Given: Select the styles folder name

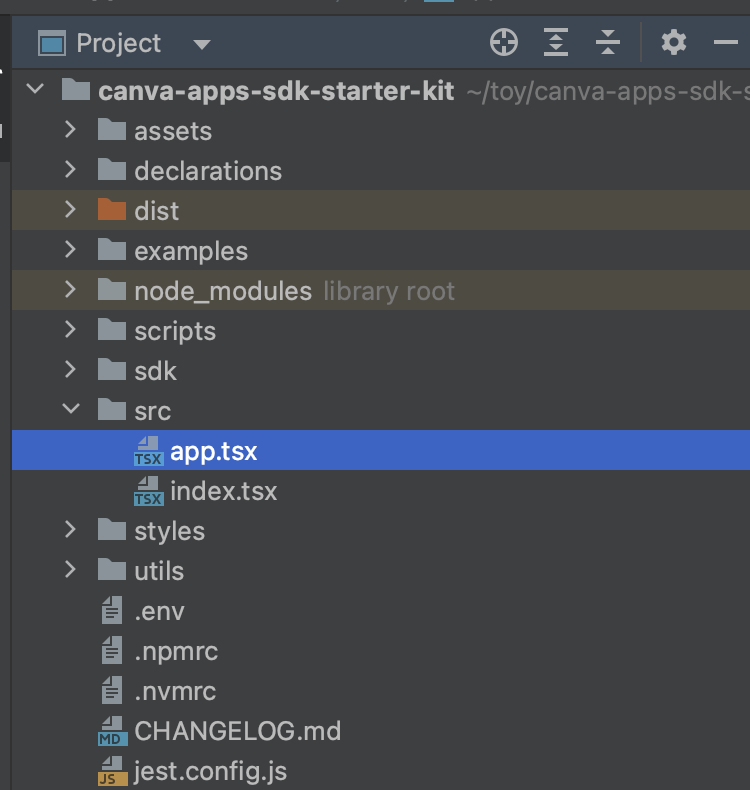Looking at the screenshot, I should coord(169,531).
